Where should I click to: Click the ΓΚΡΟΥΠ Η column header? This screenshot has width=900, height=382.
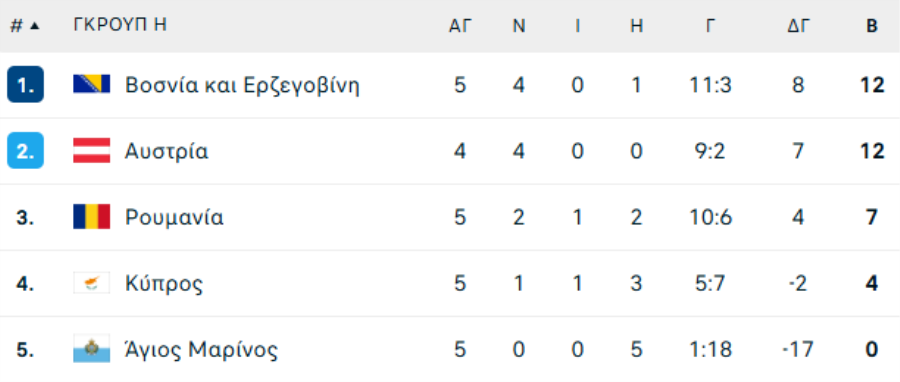(x=120, y=25)
